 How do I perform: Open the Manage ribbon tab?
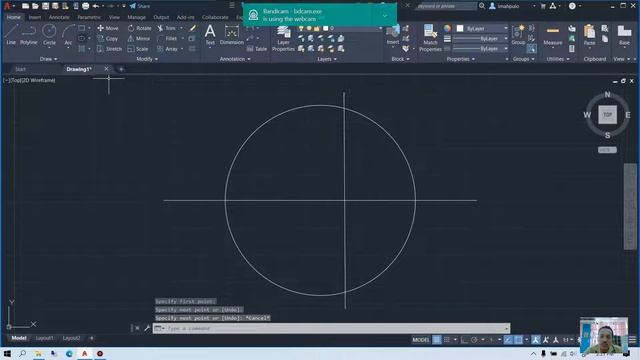pyautogui.click(x=136, y=17)
